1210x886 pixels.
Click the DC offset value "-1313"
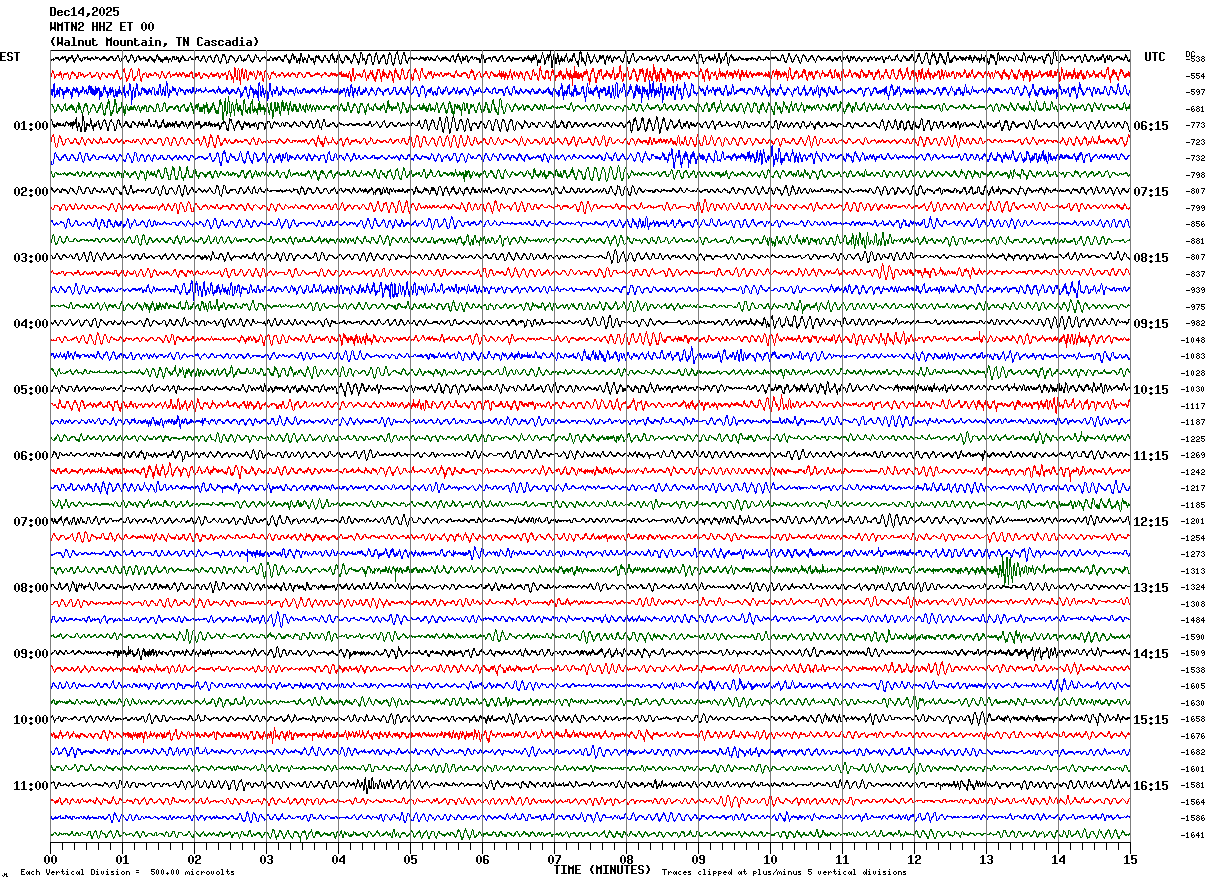1195,571
